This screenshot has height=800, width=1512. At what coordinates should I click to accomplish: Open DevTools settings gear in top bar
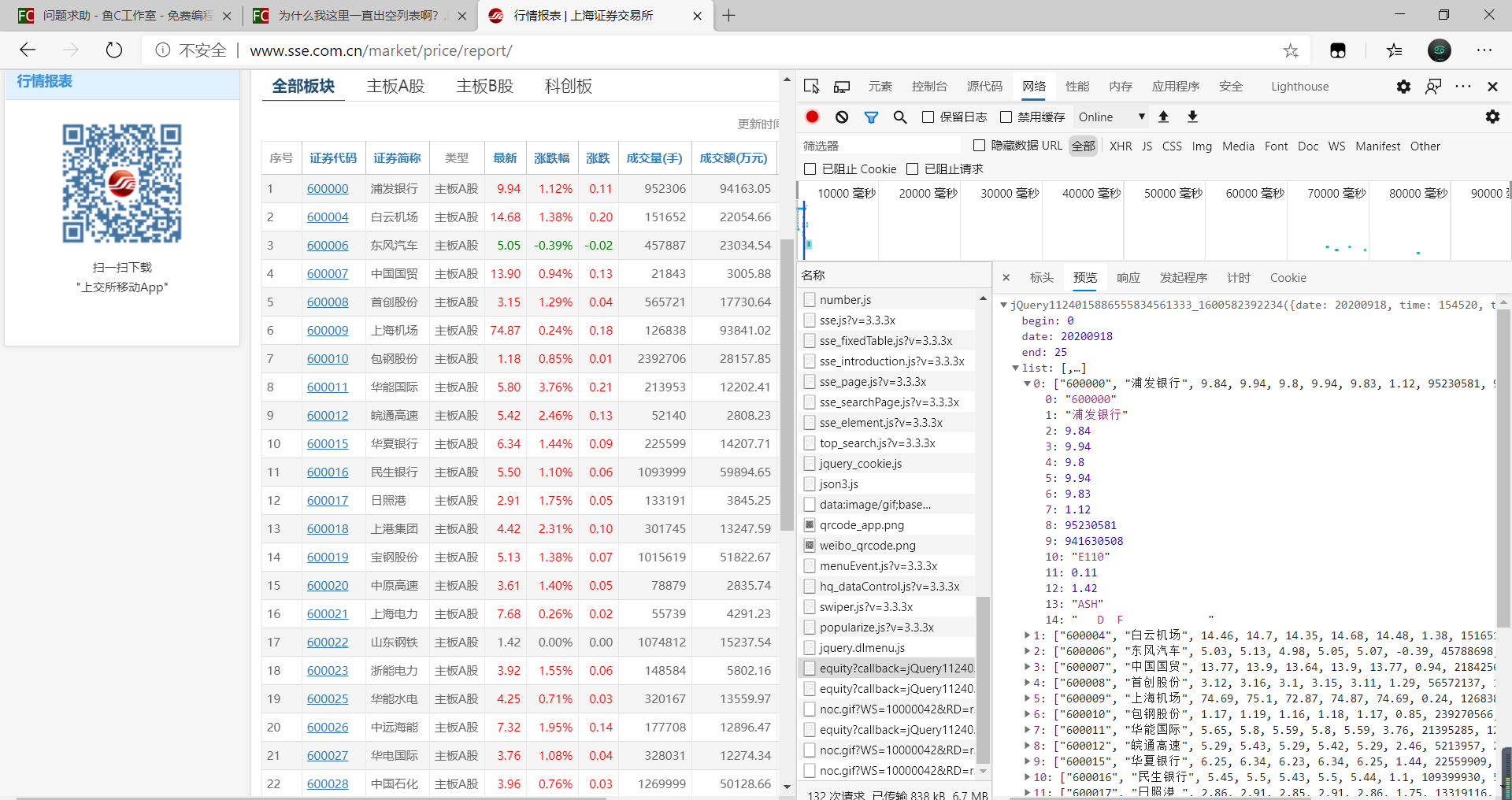(x=1403, y=86)
